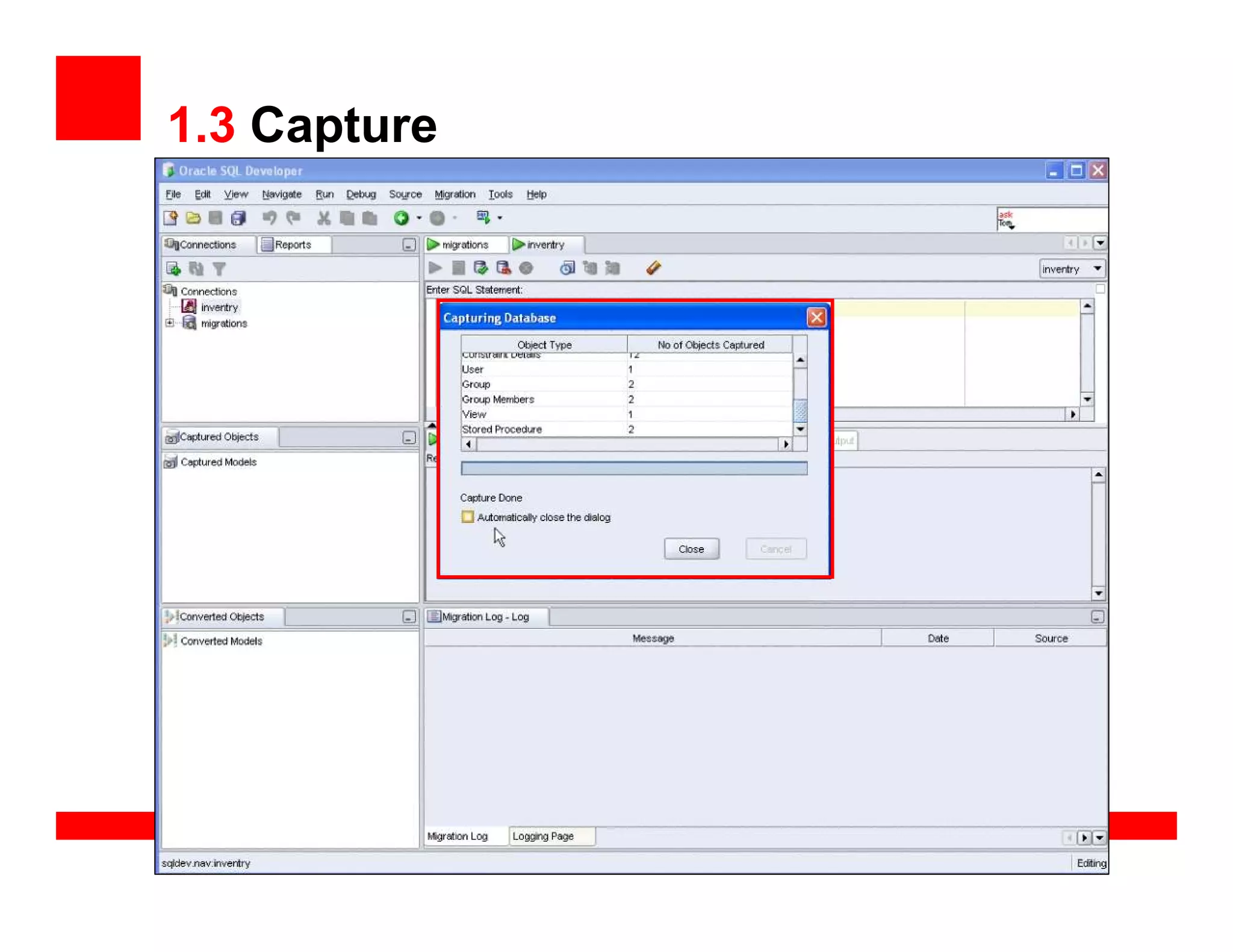Click the Open folder toolbar icon
Screen dimensions: 1233x952
pos(193,218)
